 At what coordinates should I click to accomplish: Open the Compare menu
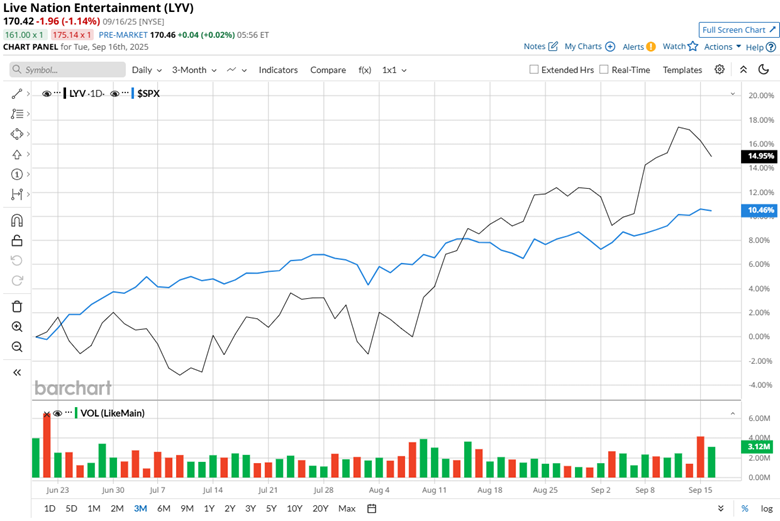coord(328,70)
